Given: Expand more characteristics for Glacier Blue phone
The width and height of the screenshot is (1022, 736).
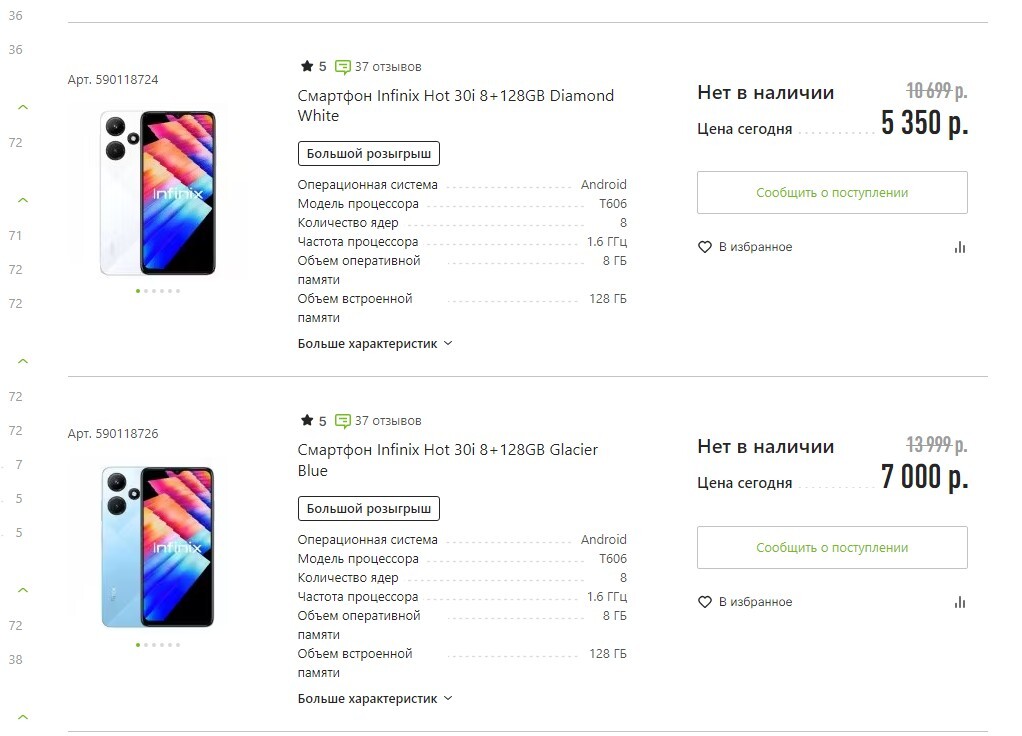Looking at the screenshot, I should [x=375, y=698].
